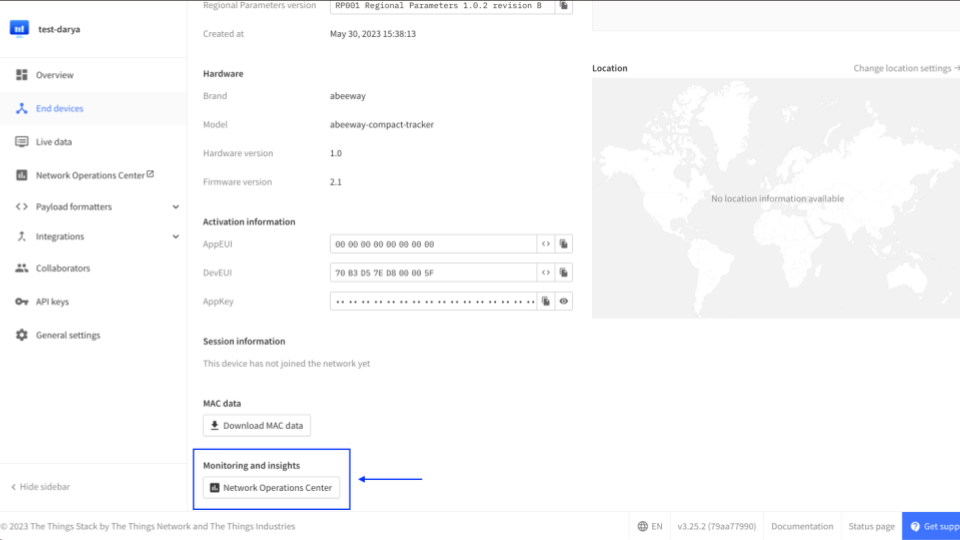
Task: Download MAC data
Action: 257,426
